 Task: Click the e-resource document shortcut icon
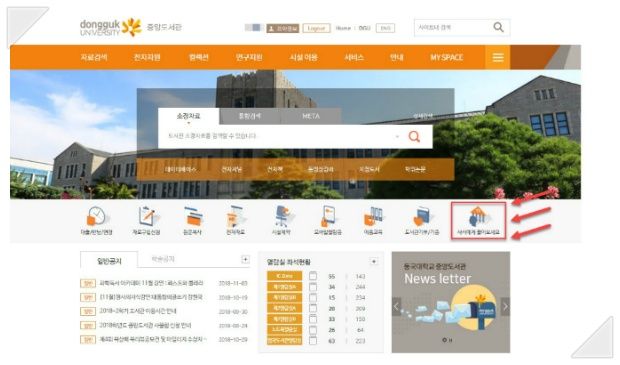point(236,217)
